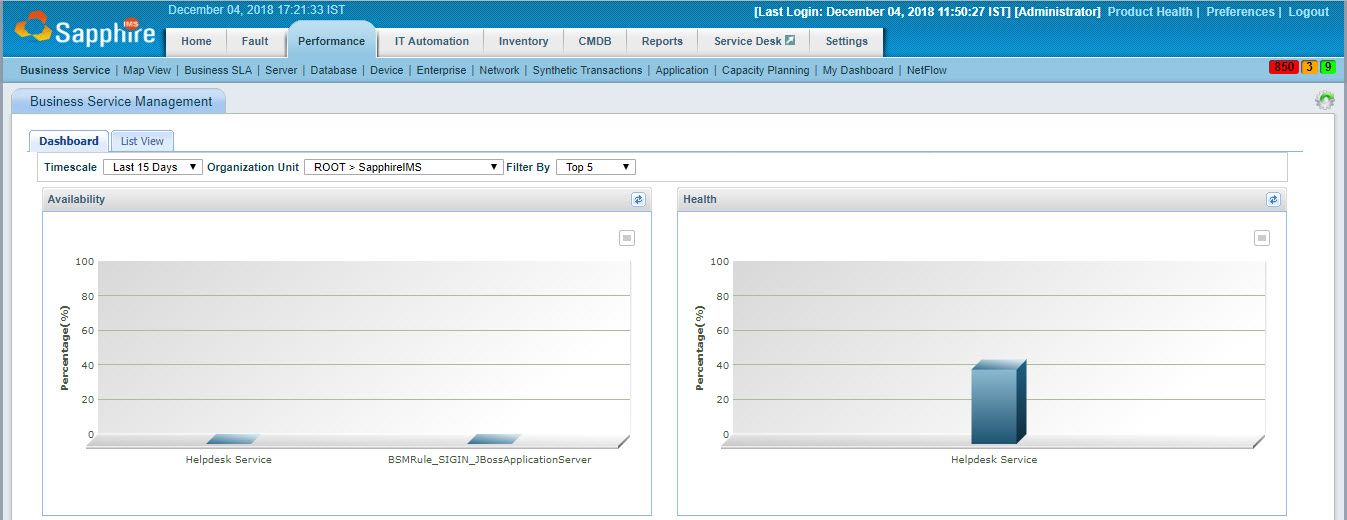1347x520 pixels.
Task: Click the Service Desk external link icon
Action: pyautogui.click(x=790, y=41)
